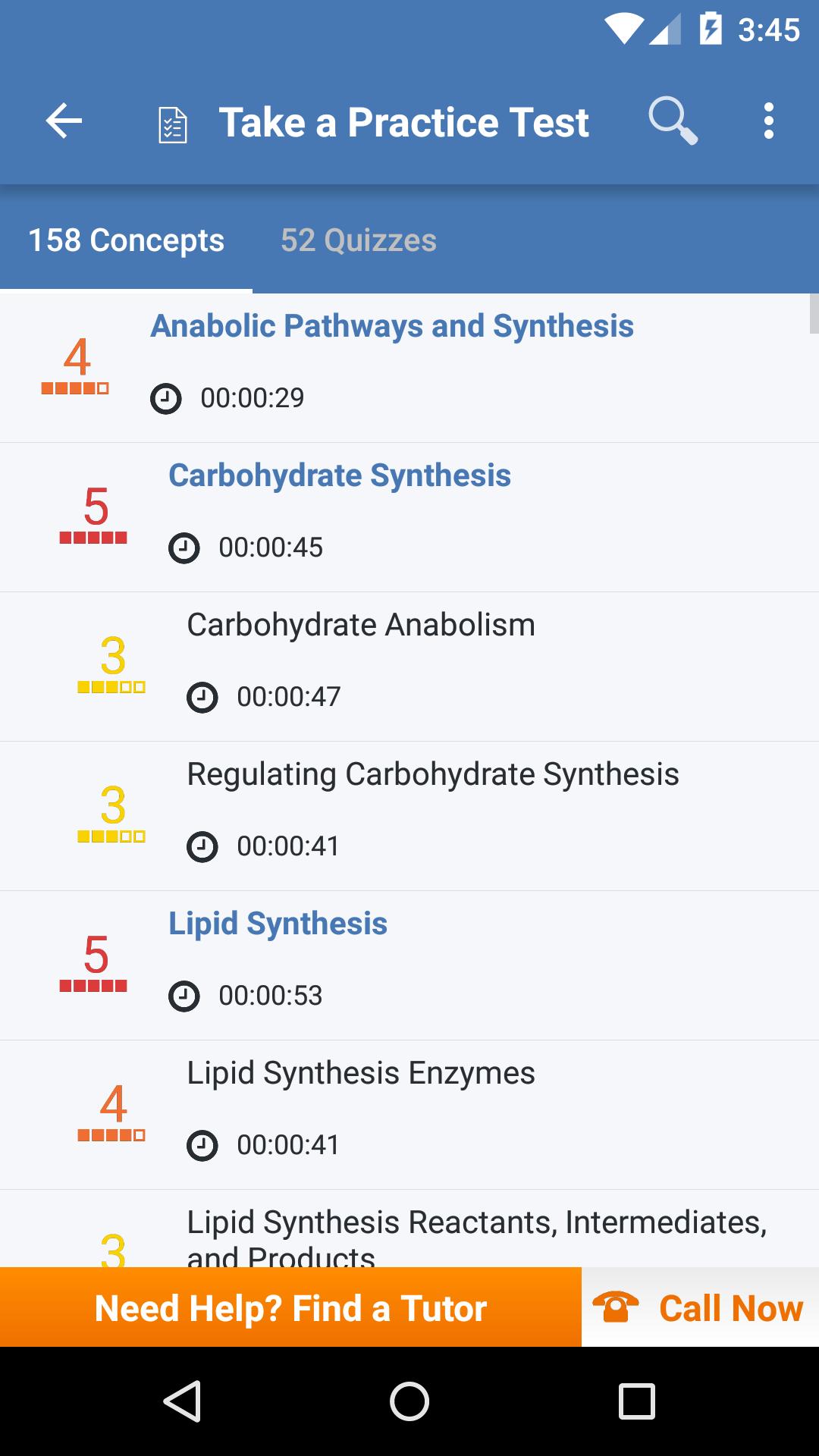Tap Android home navigation button
Screen dimensions: 819x1456
point(409,1401)
